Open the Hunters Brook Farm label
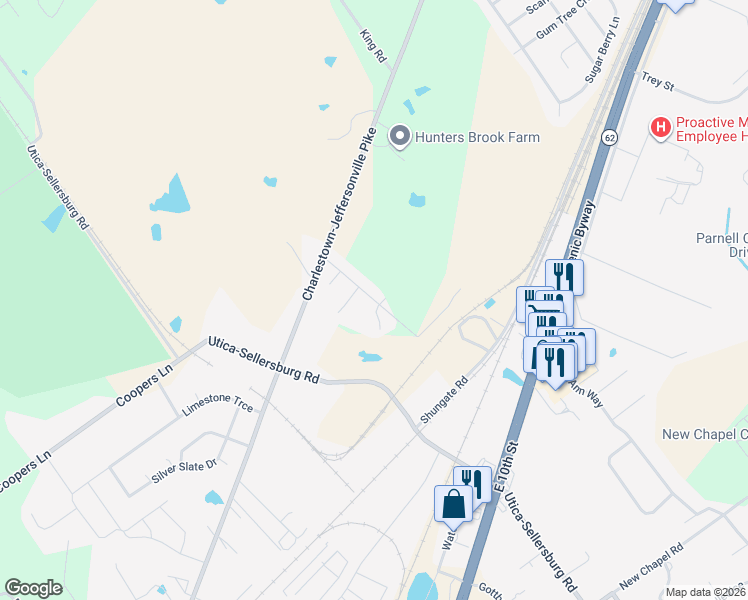This screenshot has width=748, height=600. coord(477,137)
